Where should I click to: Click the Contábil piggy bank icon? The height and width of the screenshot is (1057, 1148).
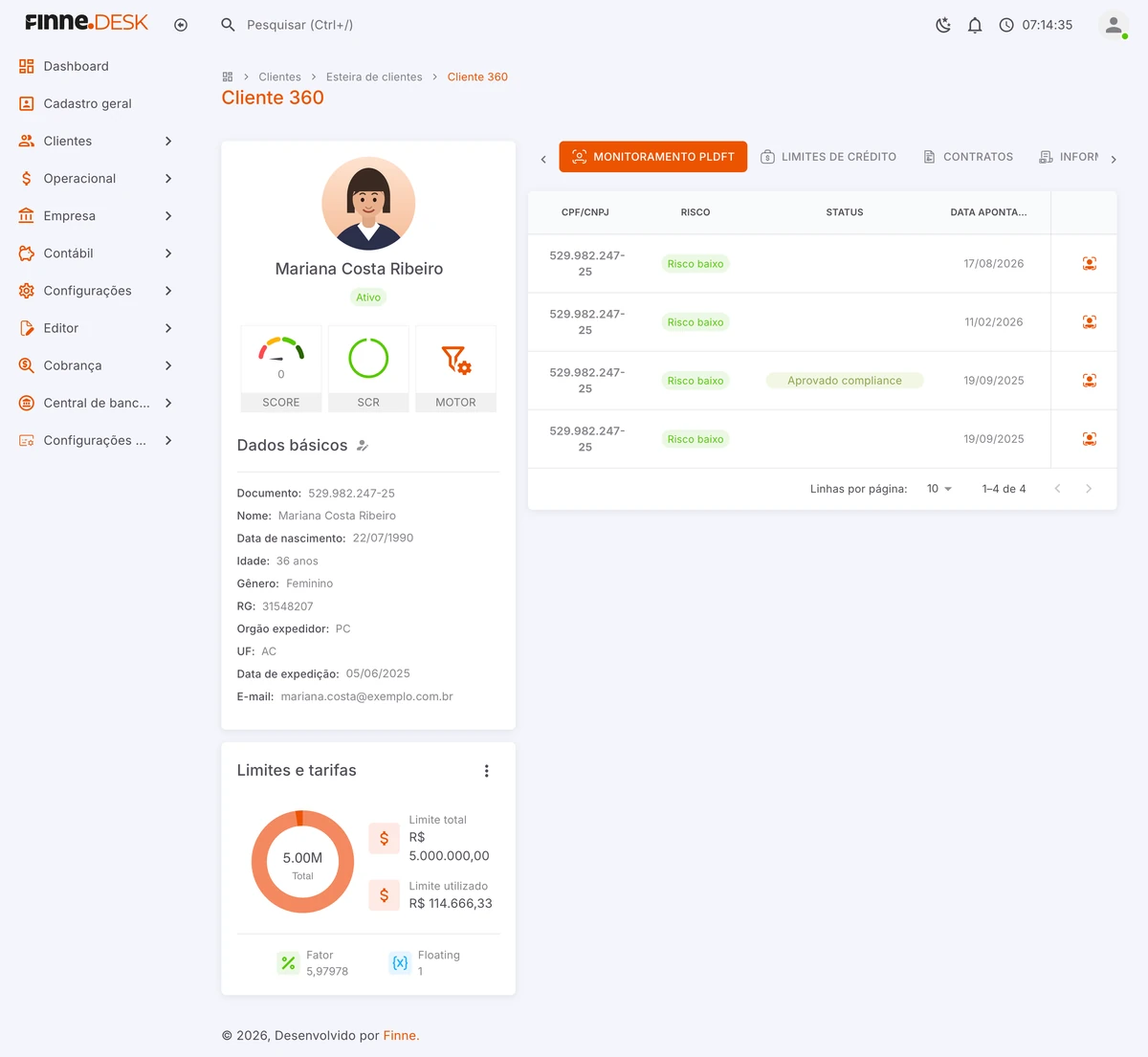27,253
